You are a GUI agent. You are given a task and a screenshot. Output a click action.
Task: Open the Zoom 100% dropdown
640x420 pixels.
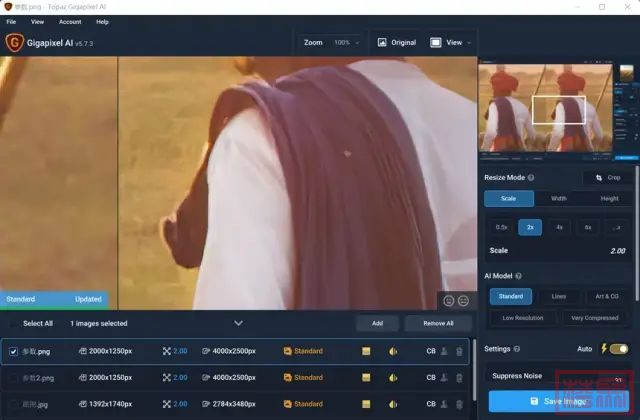click(x=347, y=42)
